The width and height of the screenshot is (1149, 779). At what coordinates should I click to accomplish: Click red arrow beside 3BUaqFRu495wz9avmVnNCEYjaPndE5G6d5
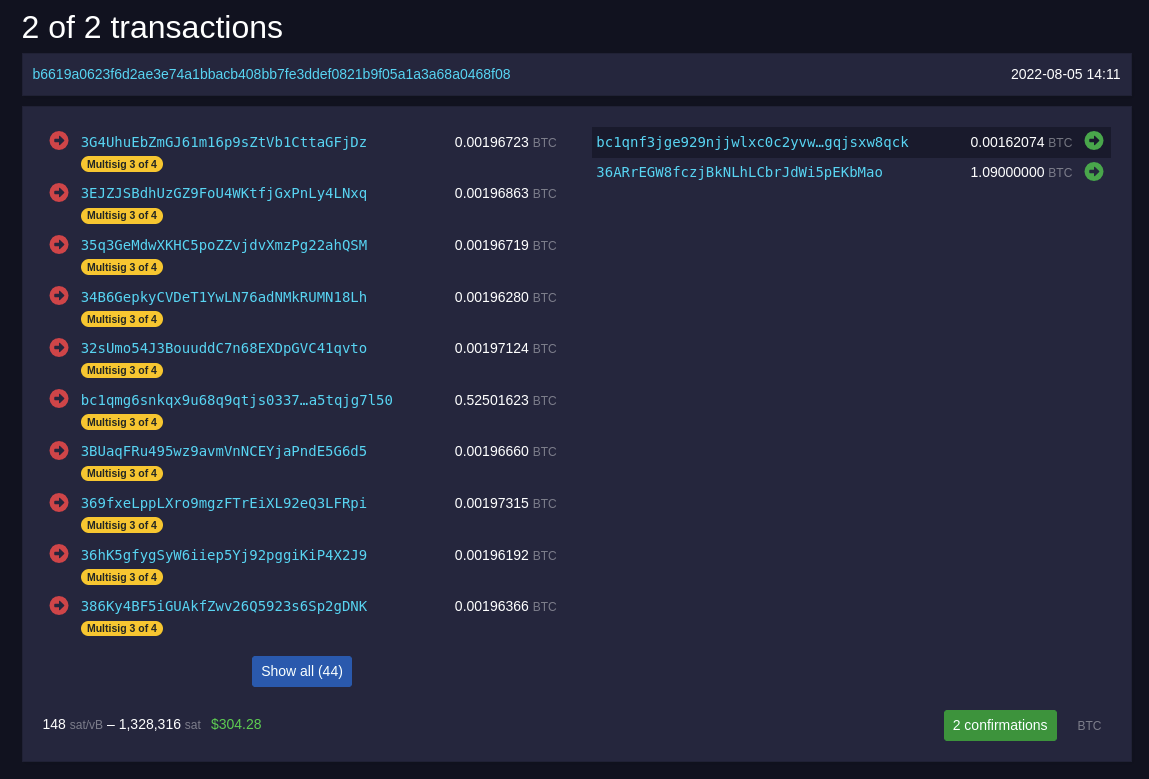59,451
